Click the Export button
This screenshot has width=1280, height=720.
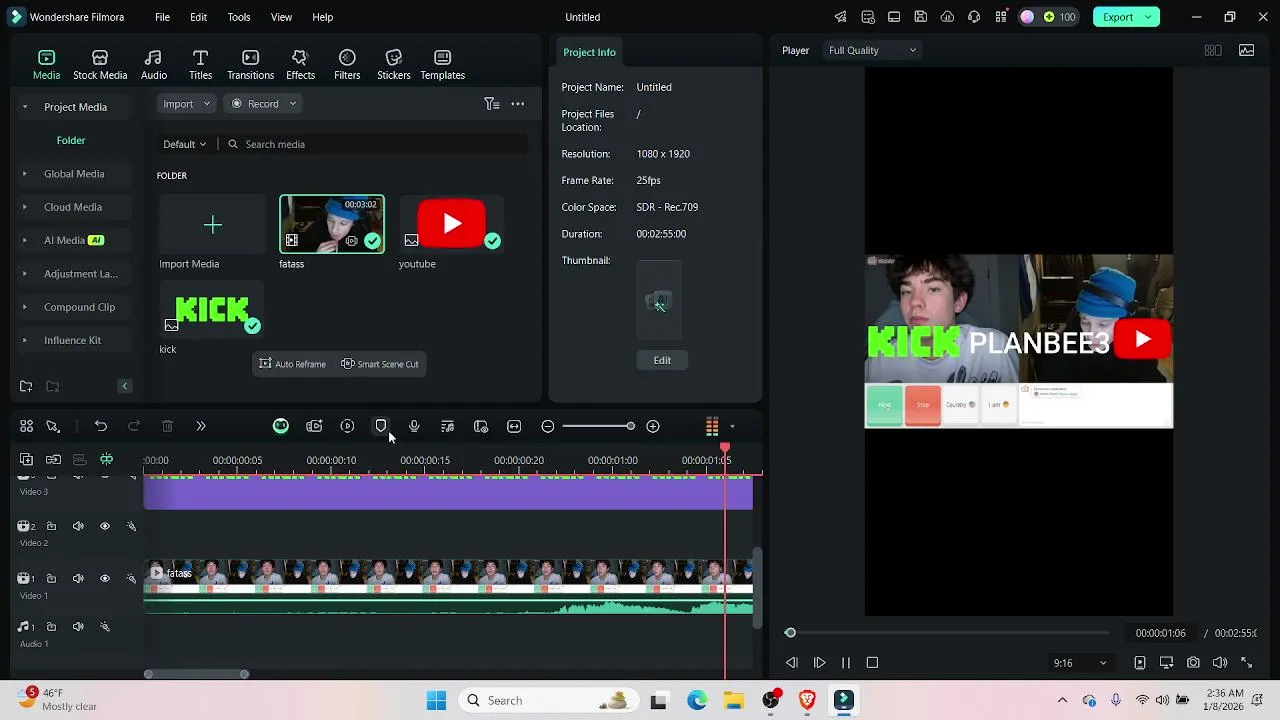click(x=1126, y=17)
